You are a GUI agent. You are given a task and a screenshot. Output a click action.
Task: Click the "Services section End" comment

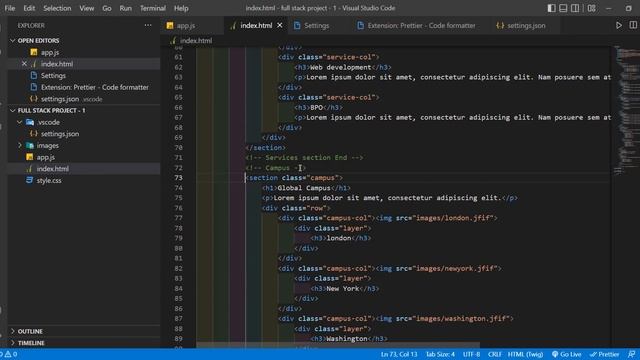pyautogui.click(x=304, y=158)
